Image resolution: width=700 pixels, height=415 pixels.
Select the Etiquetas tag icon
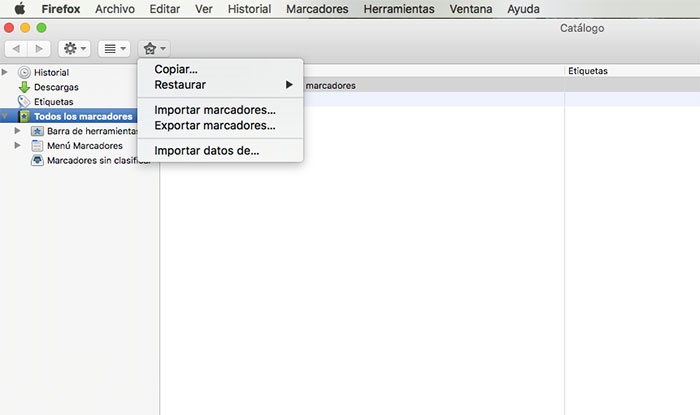(x=25, y=102)
